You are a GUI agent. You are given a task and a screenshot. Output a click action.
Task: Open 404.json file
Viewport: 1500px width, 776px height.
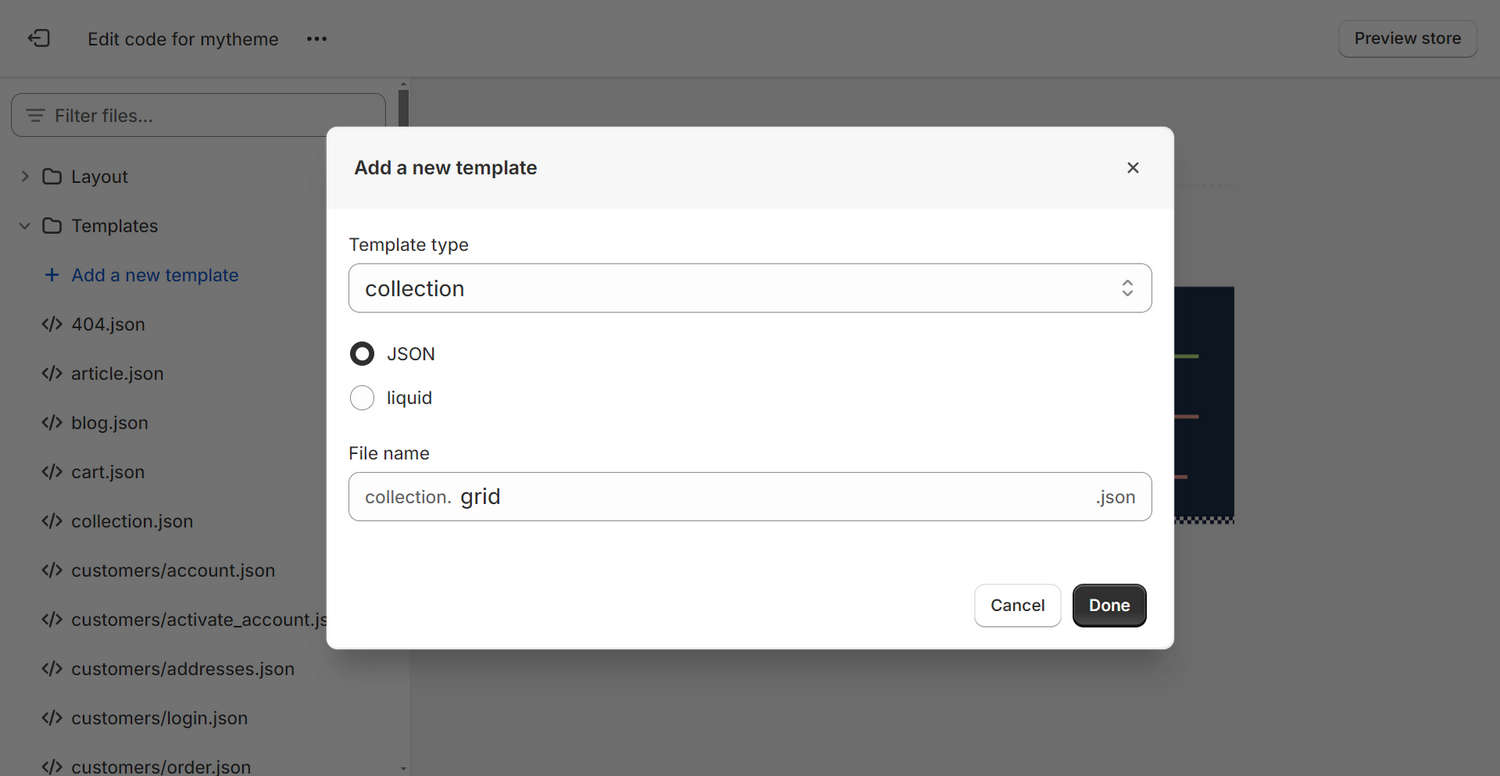(x=108, y=324)
